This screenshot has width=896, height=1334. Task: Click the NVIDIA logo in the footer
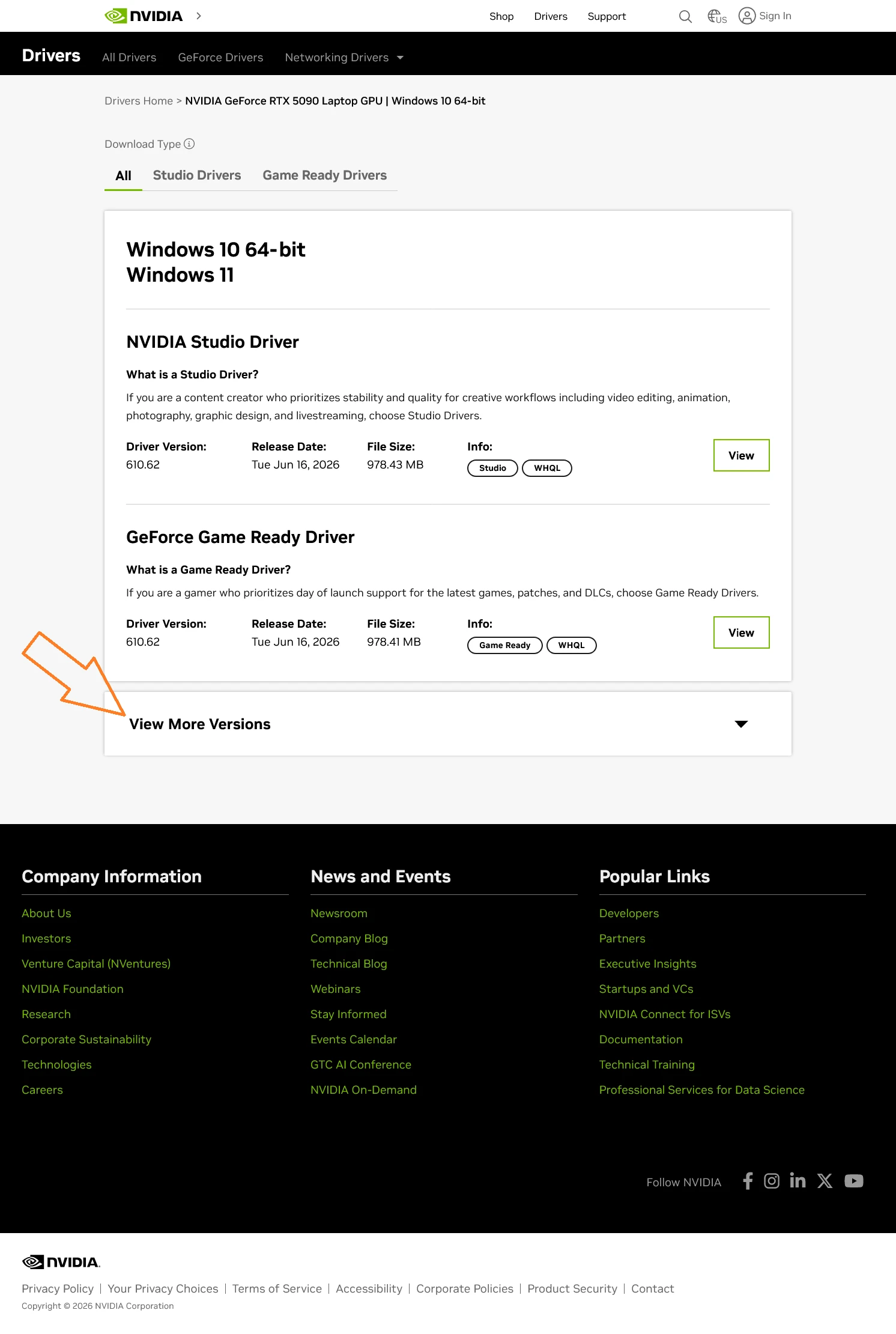point(61,1262)
